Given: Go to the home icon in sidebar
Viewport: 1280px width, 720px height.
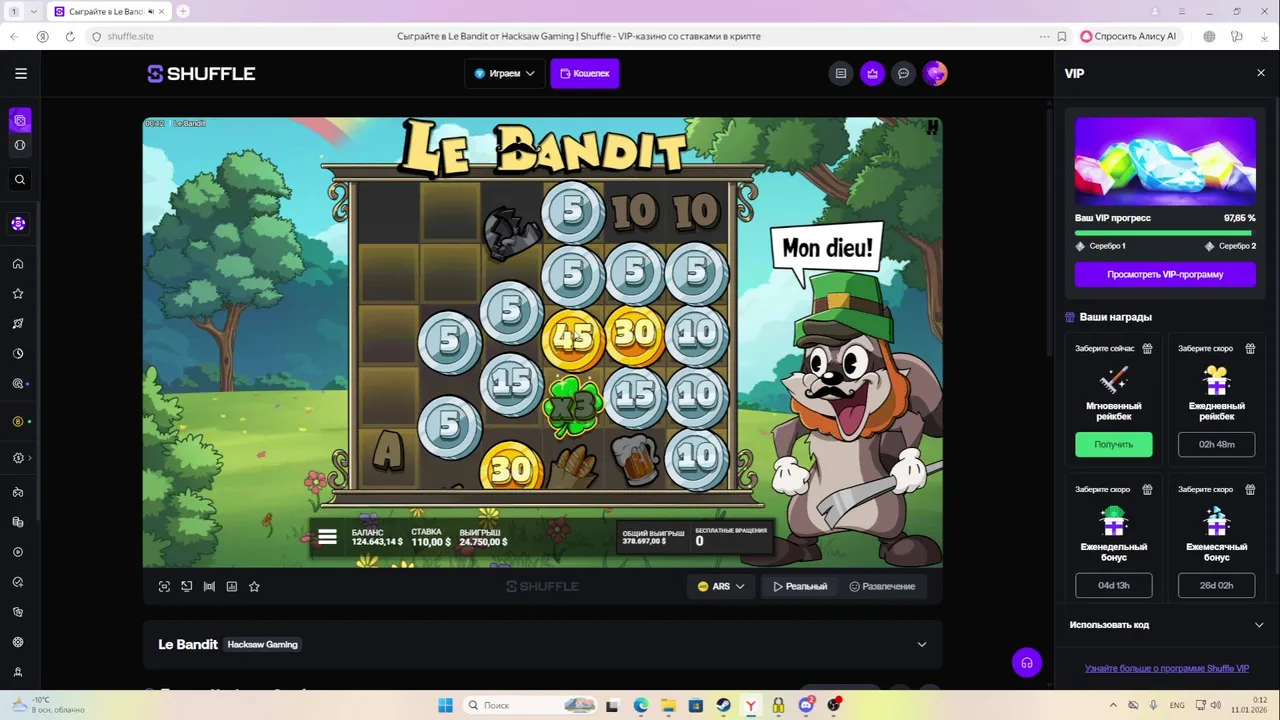Looking at the screenshot, I should [x=18, y=264].
